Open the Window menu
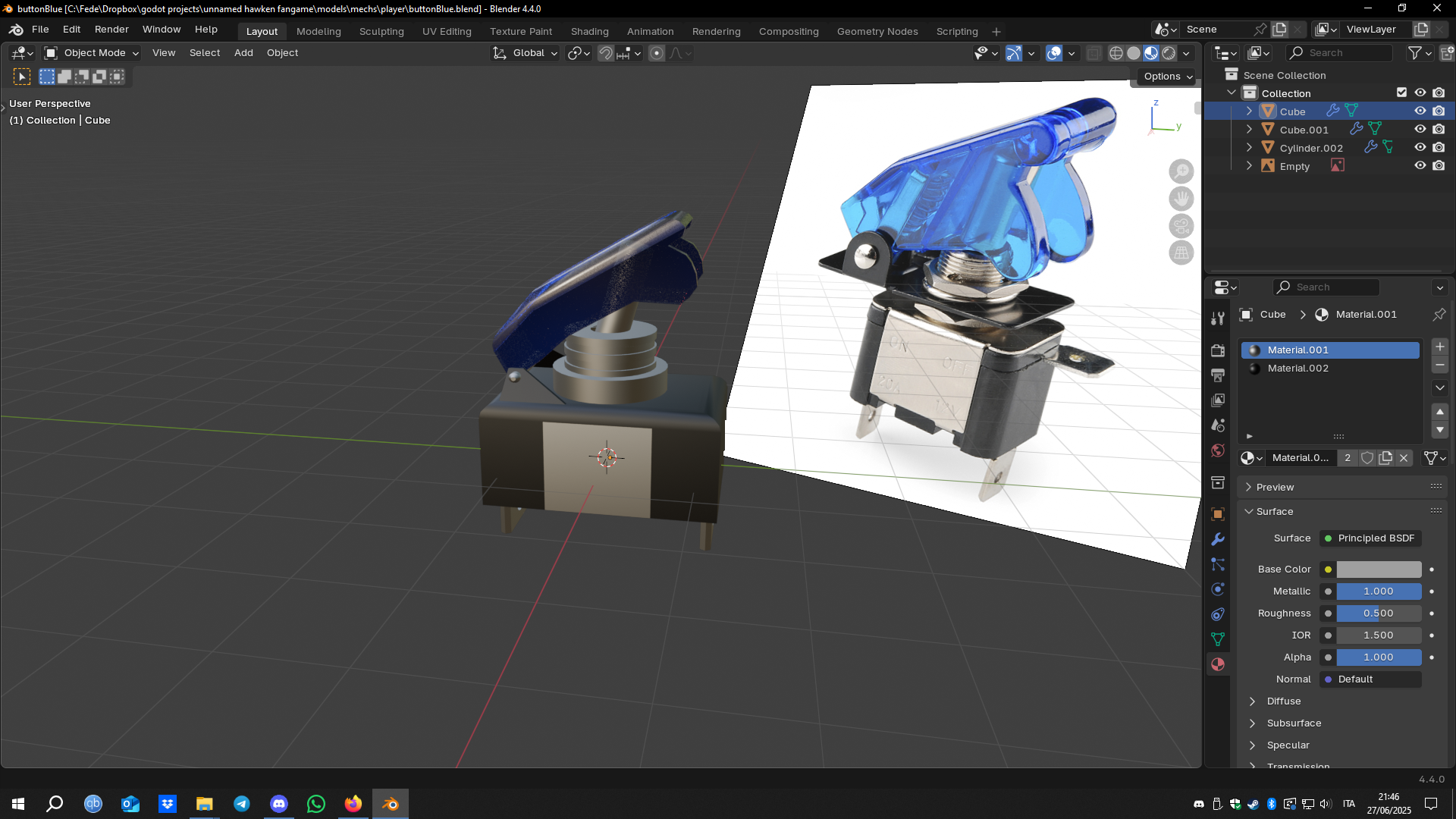Viewport: 1456px width, 819px height. click(162, 30)
